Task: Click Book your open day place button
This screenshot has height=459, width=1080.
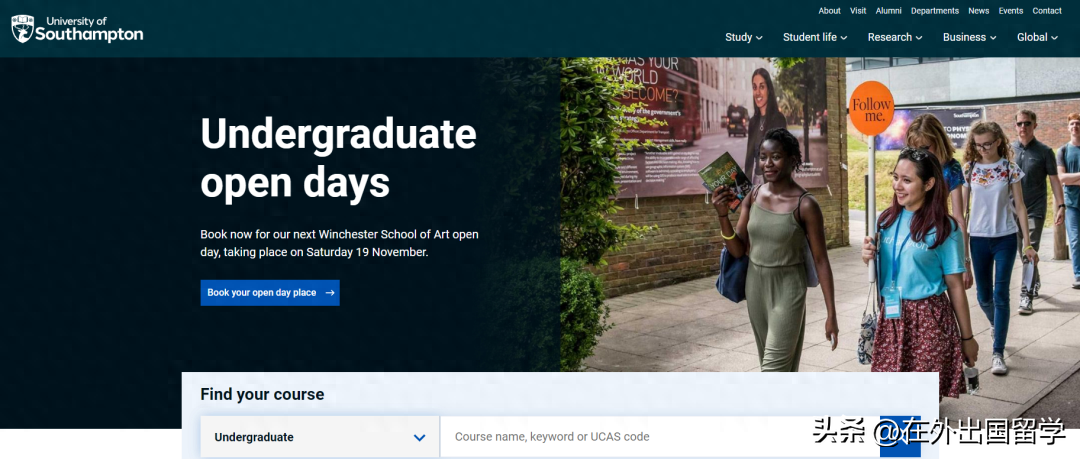Action: pyautogui.click(x=269, y=293)
